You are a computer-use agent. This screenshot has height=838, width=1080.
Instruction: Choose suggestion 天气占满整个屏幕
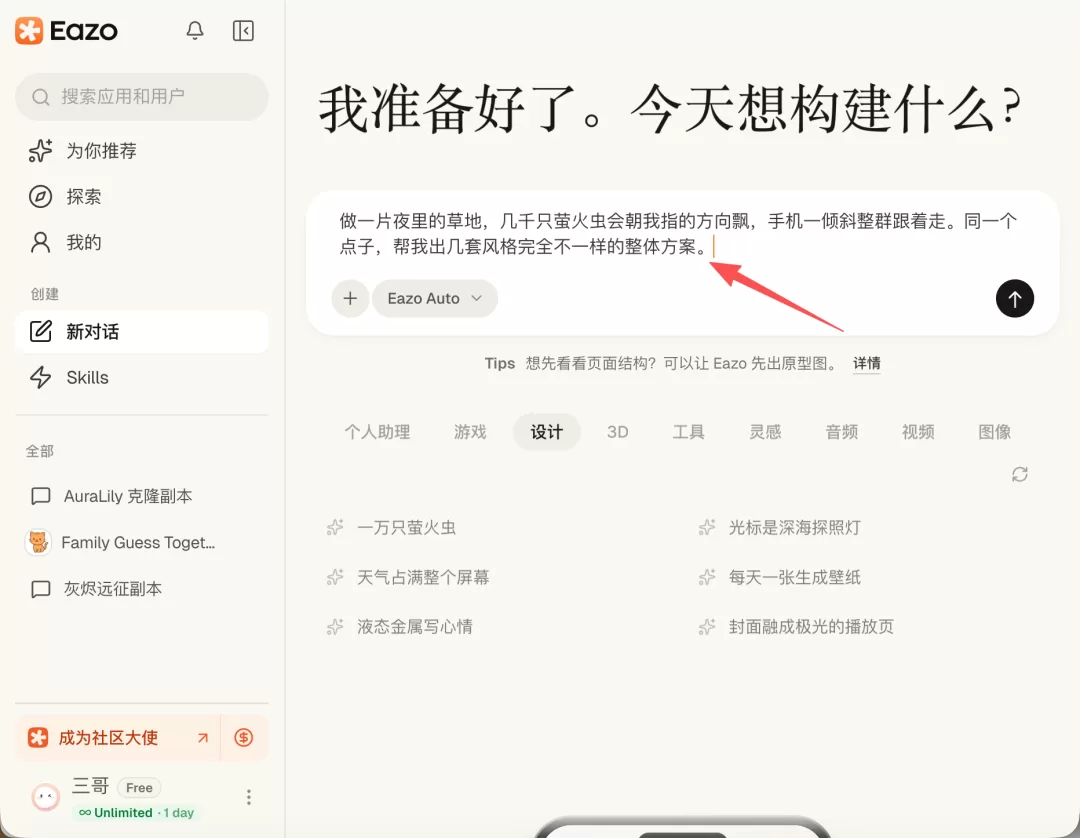pos(423,577)
